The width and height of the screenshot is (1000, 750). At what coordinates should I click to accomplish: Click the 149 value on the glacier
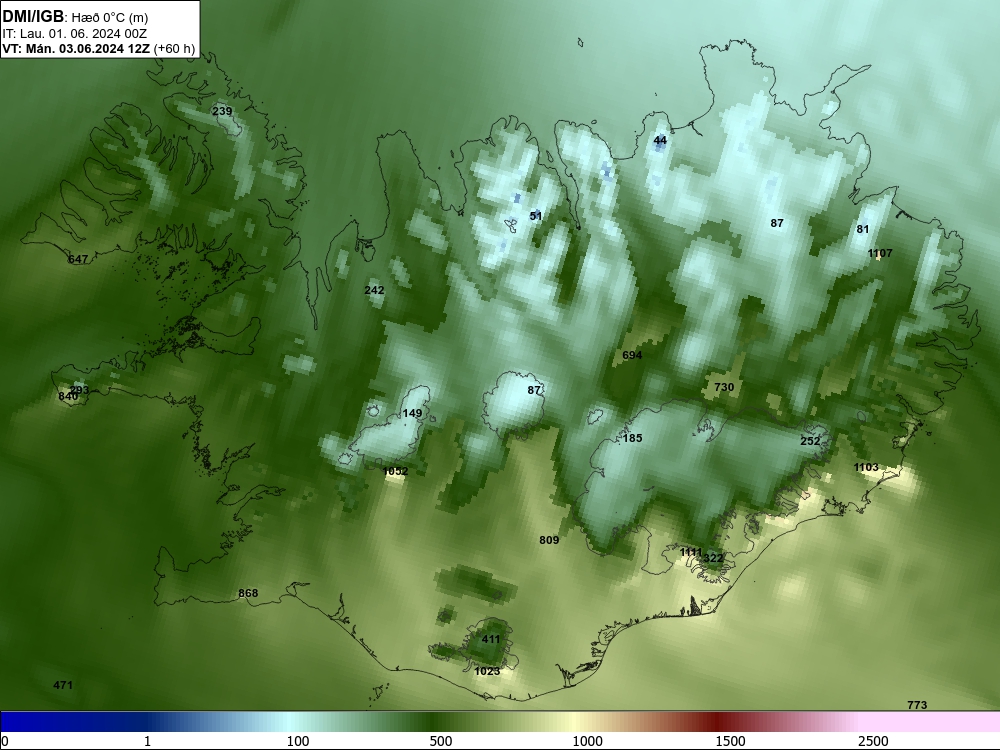point(413,413)
